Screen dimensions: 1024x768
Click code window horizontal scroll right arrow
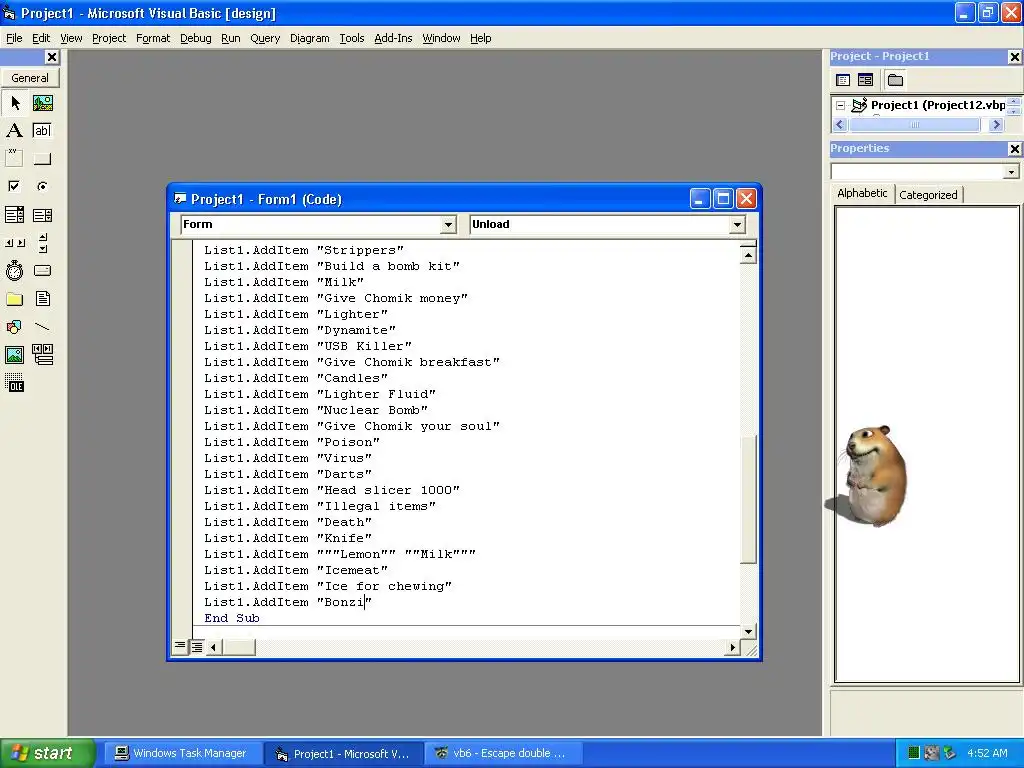[733, 647]
